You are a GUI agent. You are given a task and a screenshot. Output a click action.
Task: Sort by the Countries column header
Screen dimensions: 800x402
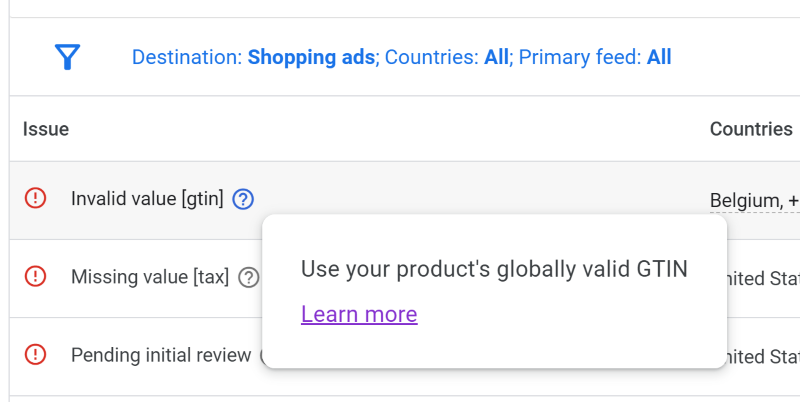coord(751,129)
